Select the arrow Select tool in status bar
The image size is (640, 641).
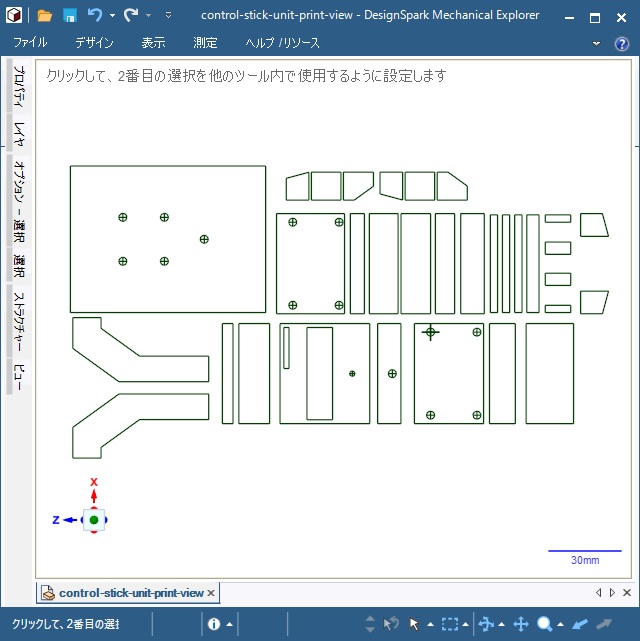pos(415,624)
